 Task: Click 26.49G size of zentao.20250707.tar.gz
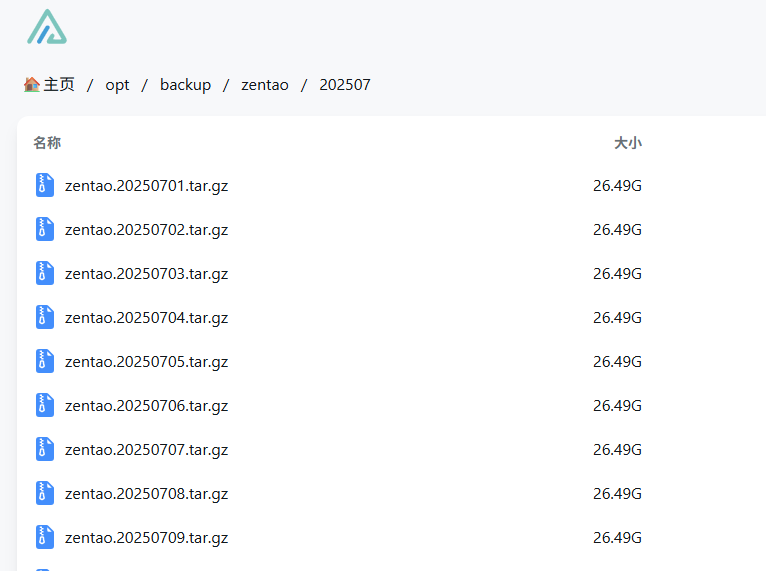click(x=617, y=449)
